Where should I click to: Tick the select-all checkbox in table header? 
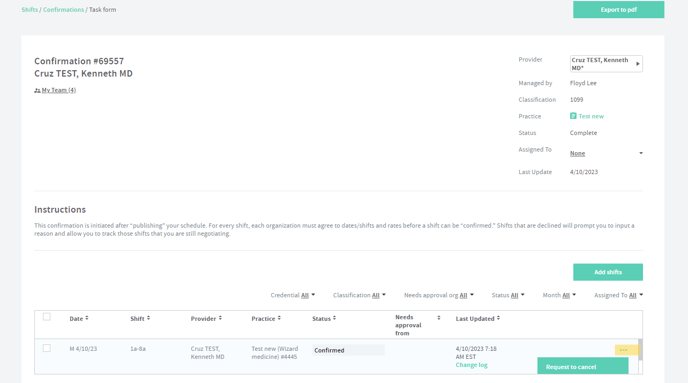tap(47, 317)
